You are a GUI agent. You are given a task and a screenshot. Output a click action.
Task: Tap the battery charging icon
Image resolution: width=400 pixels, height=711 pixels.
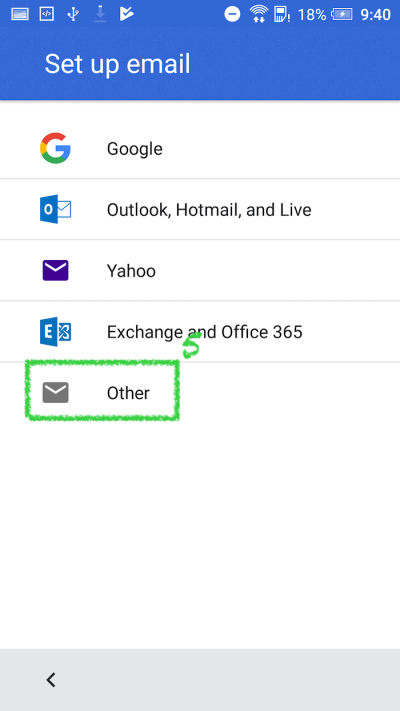pos(342,15)
